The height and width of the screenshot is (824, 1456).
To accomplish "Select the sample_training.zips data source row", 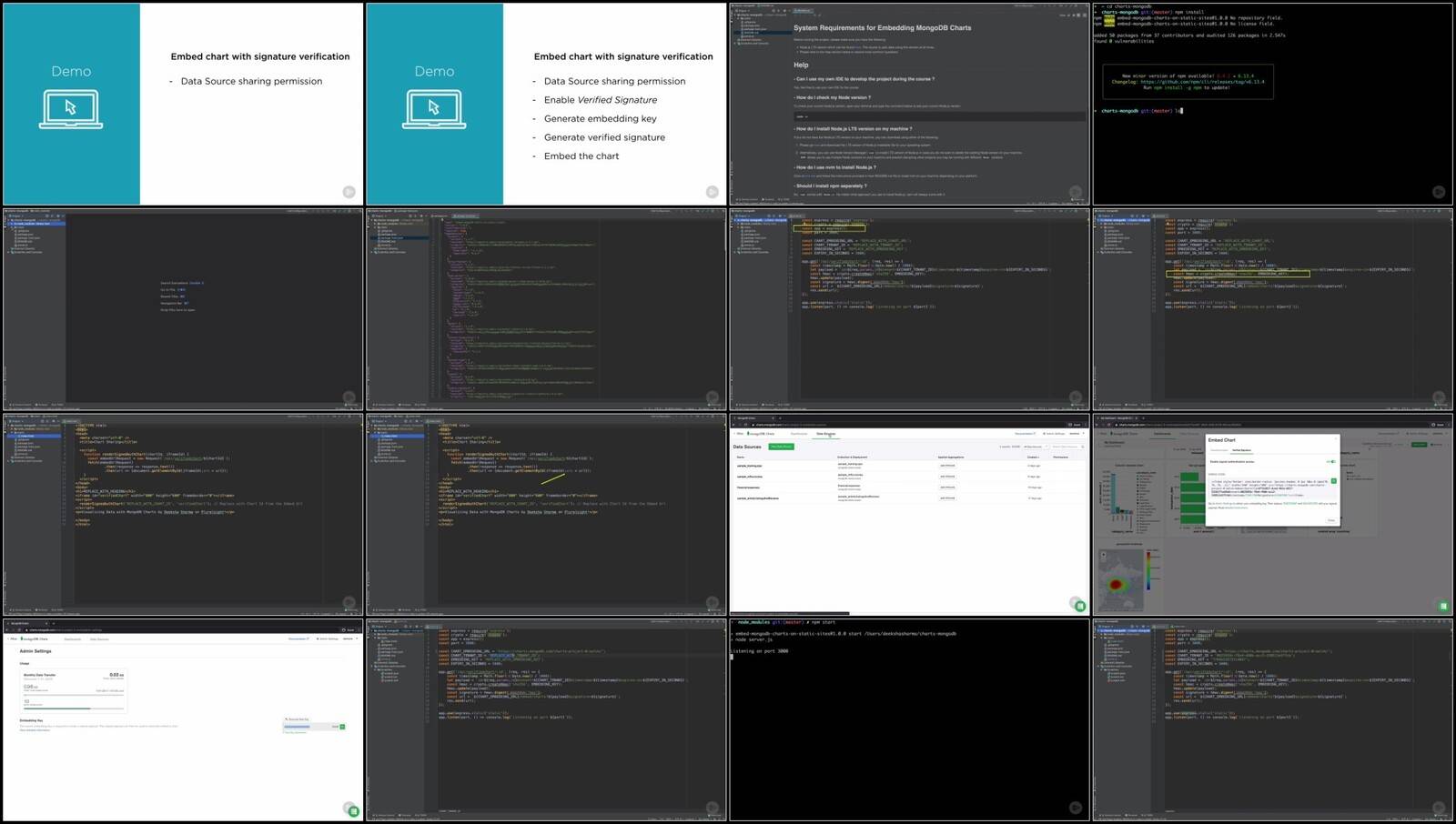I will pos(908,466).
